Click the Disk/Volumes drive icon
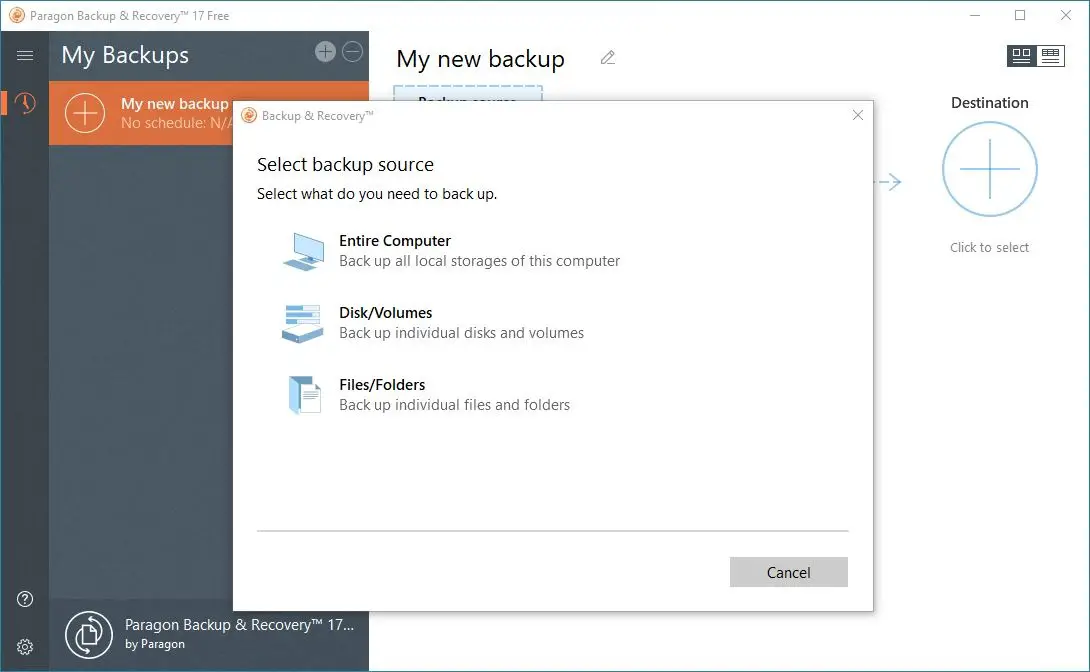1090x672 pixels. click(302, 323)
